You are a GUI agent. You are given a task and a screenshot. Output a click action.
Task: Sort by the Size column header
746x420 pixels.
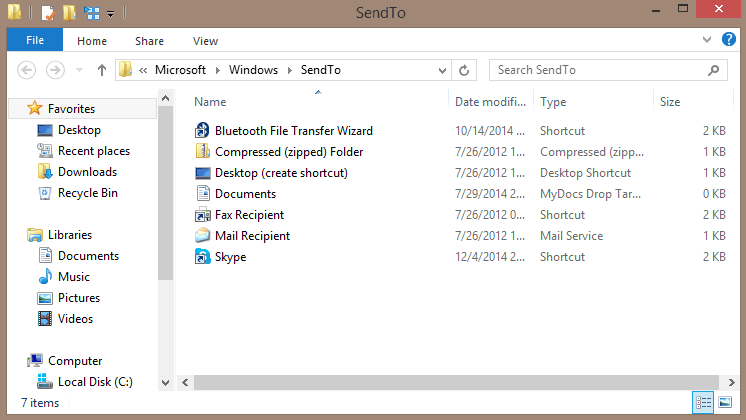pyautogui.click(x=670, y=102)
